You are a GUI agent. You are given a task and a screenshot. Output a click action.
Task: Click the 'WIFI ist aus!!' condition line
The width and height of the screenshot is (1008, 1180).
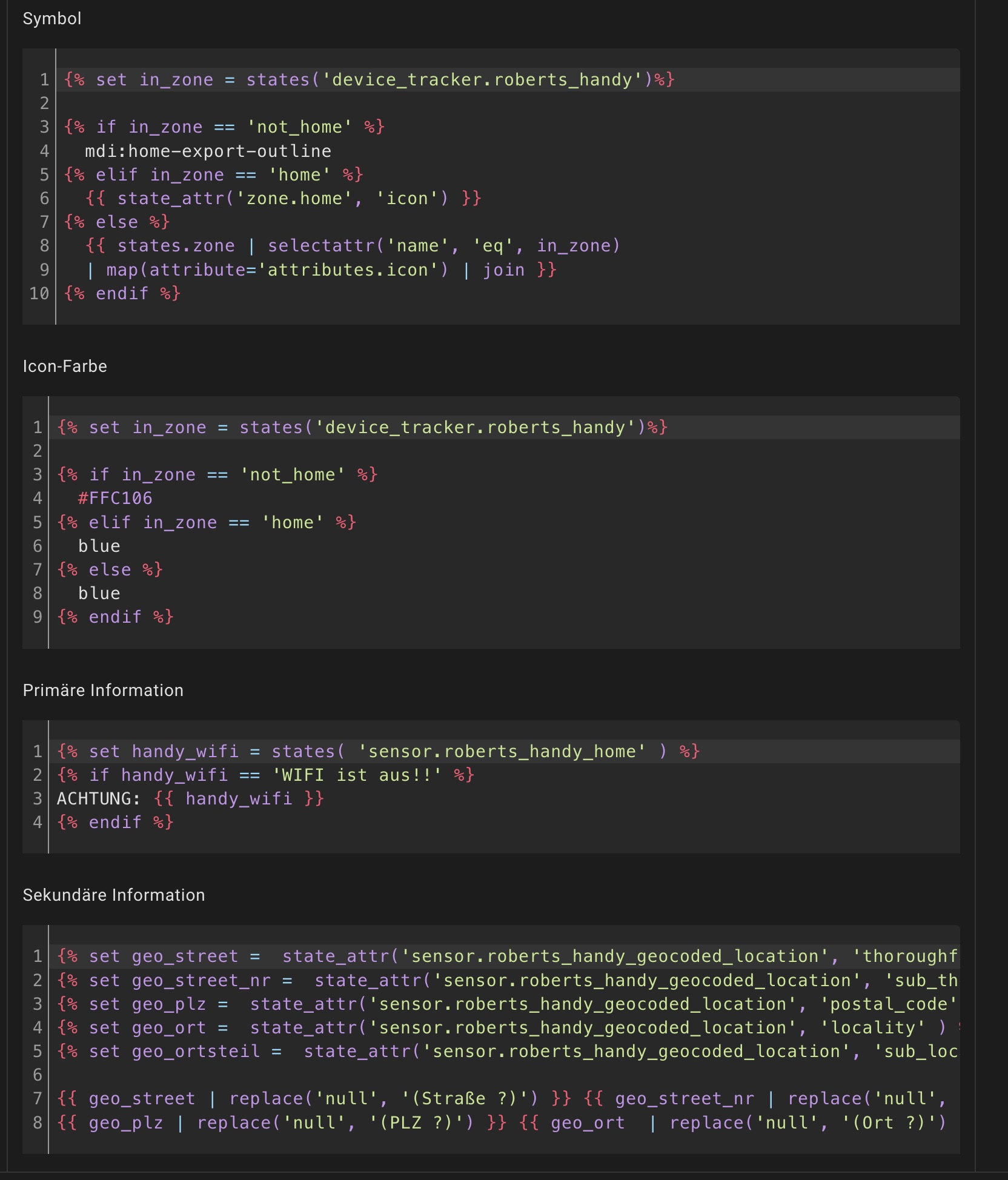point(265,775)
